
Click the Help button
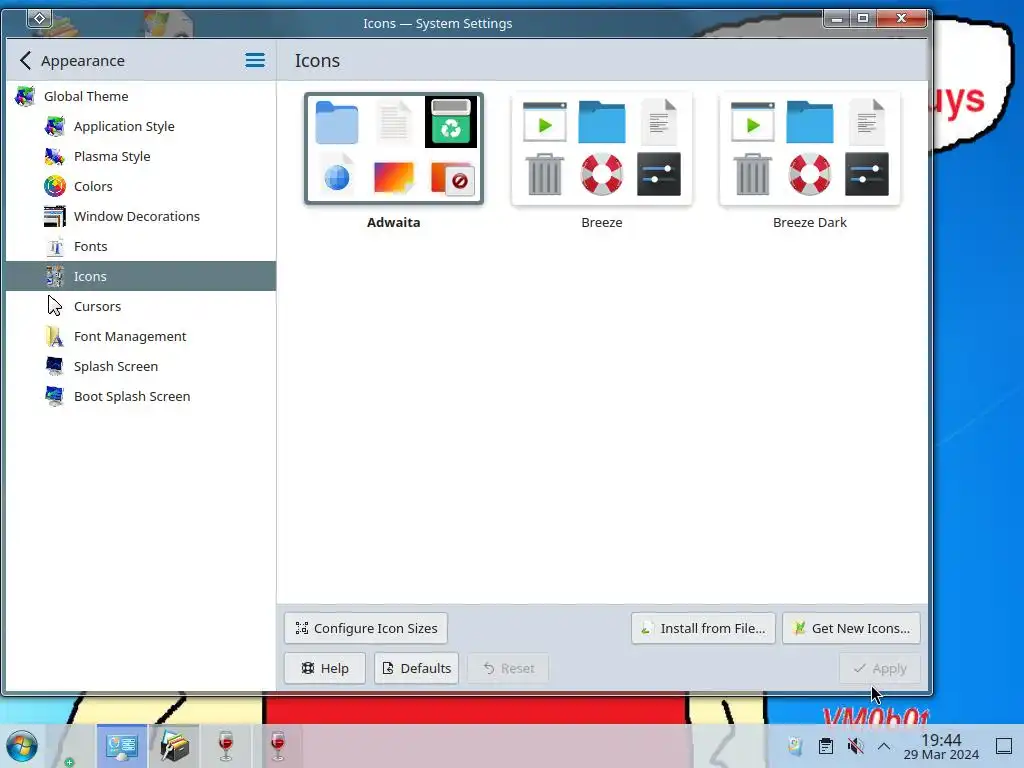coord(325,668)
